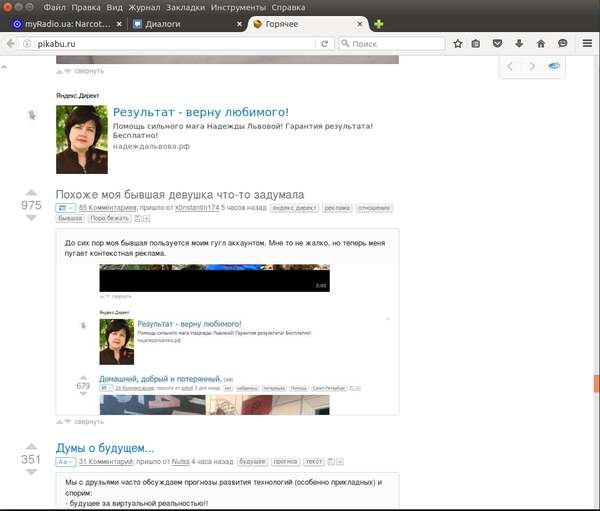Upvote the post rated 975
Viewport: 600px width, 511px height.
[x=31, y=191]
